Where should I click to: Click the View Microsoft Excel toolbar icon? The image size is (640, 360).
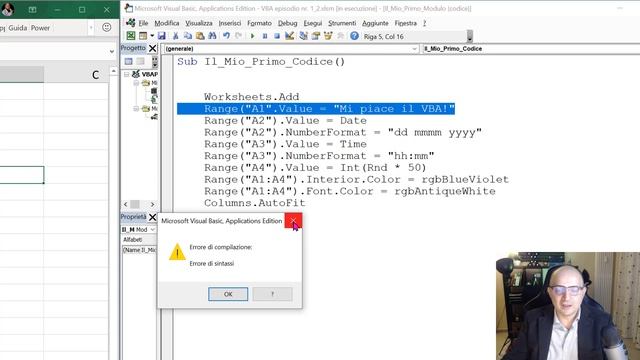tap(131, 36)
